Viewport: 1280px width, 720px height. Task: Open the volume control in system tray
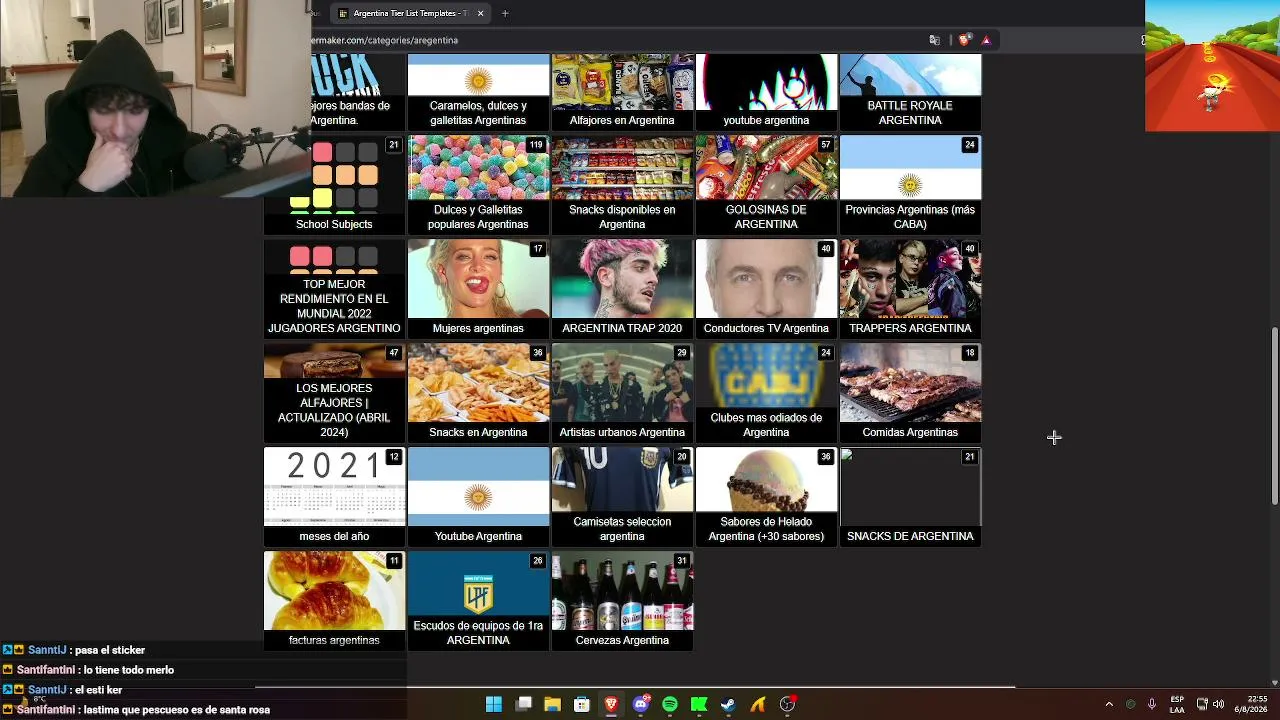[x=1218, y=704]
